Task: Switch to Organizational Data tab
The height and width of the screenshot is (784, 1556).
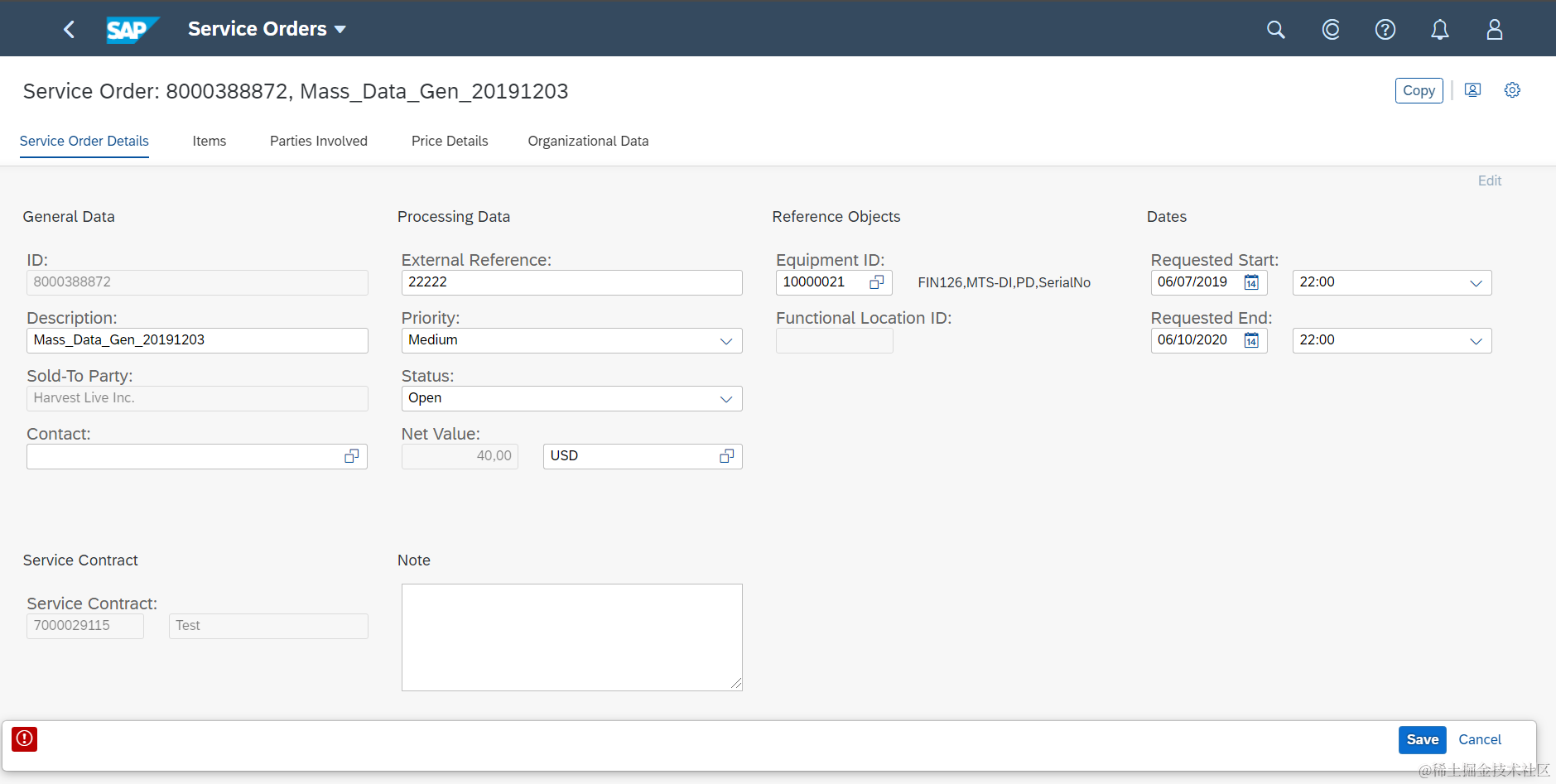Action: (x=588, y=141)
